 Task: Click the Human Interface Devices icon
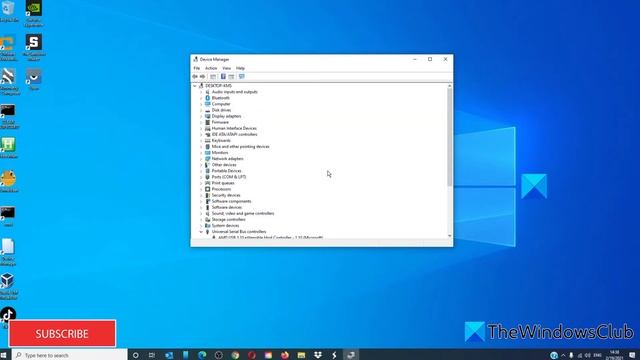207,128
